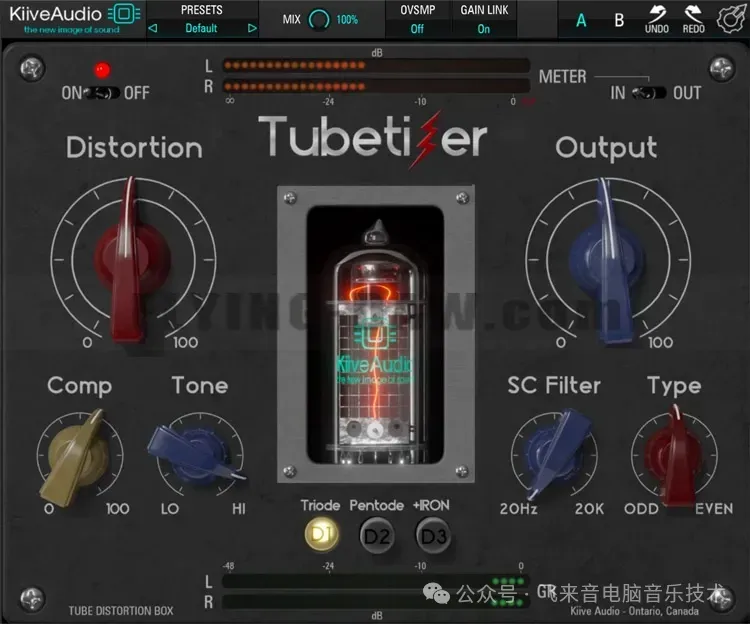Screen dimensions: 750x624
Task: Click the HI label under Tone
Action: (x=239, y=509)
